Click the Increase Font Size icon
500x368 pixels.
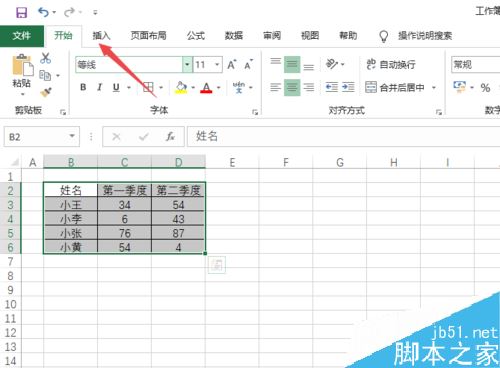point(232,65)
